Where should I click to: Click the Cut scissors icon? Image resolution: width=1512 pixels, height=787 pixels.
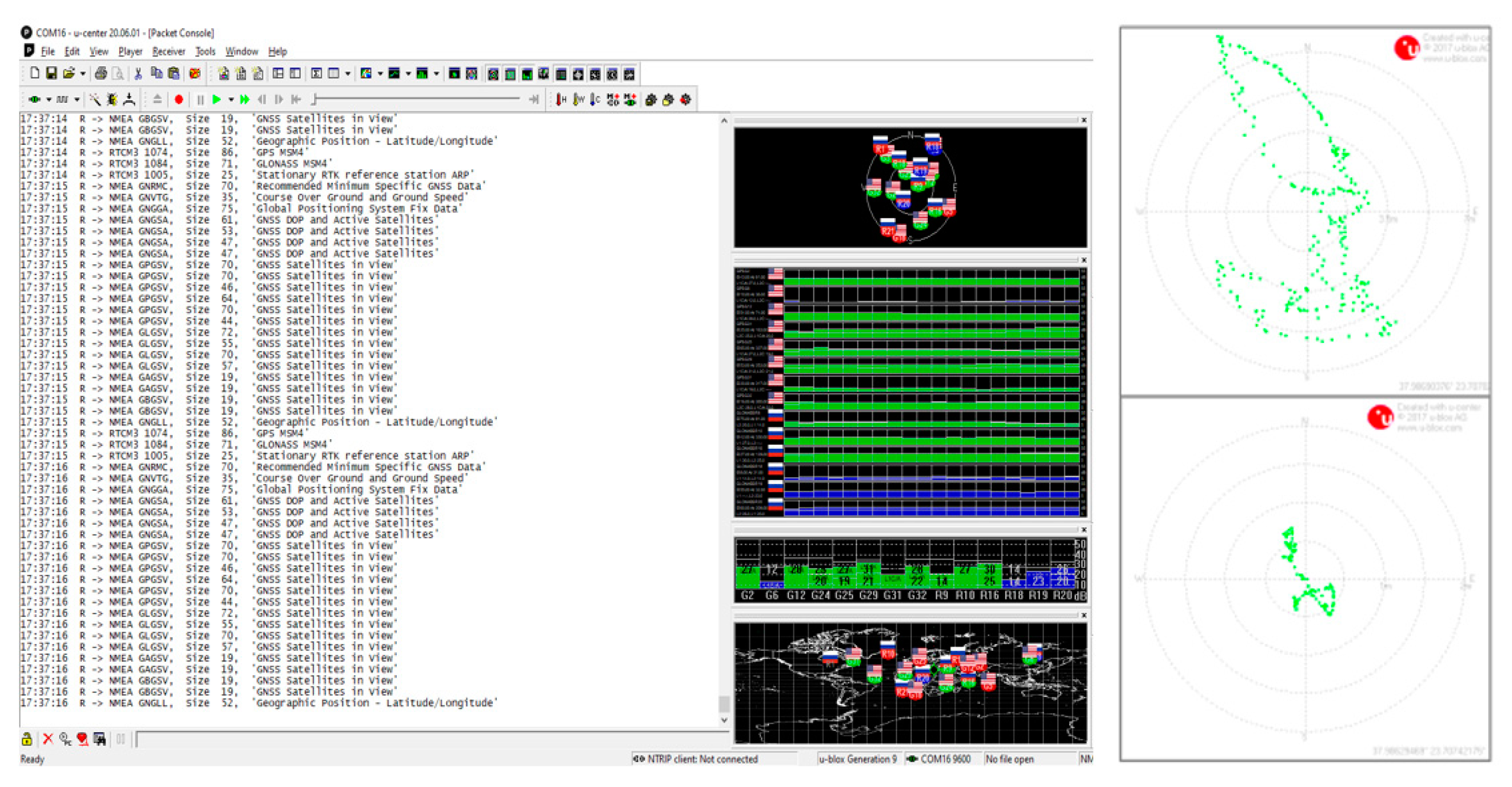click(138, 74)
